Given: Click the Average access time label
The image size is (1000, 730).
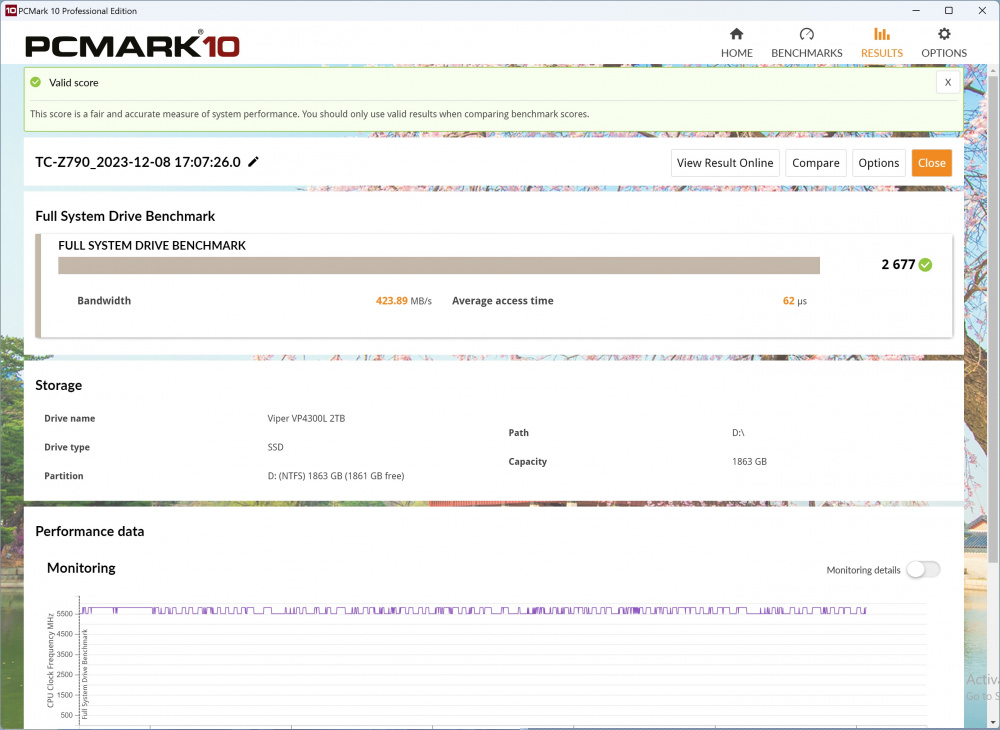Looking at the screenshot, I should pyautogui.click(x=503, y=301).
